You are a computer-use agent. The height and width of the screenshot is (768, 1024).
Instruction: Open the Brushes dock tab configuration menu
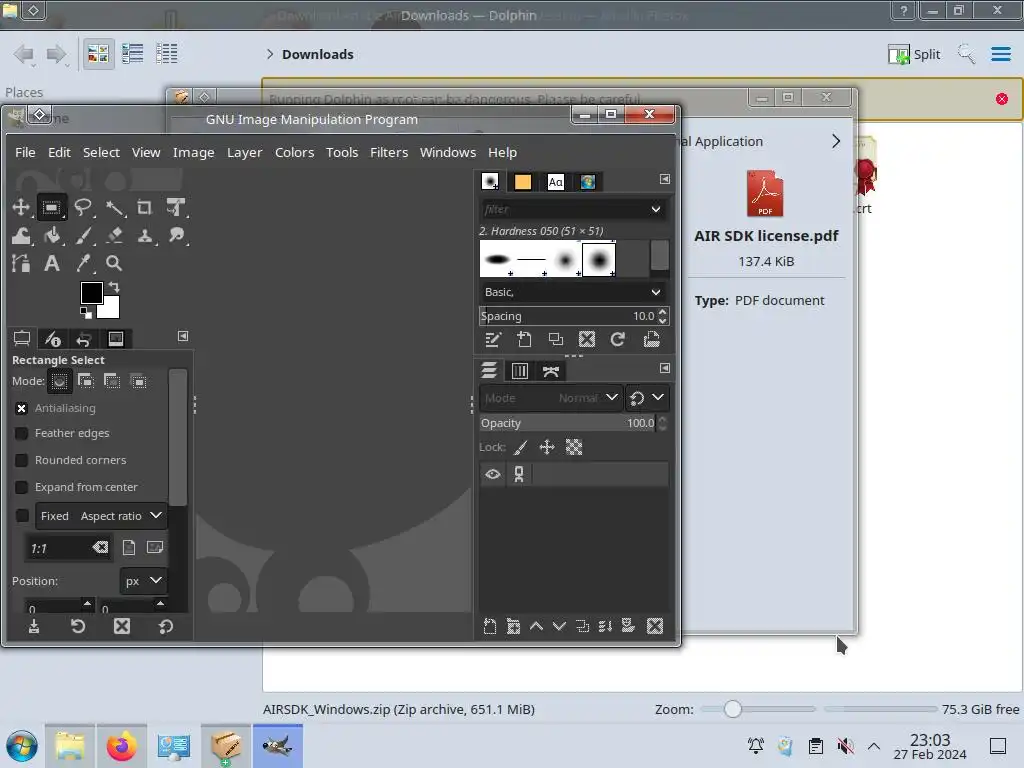(x=664, y=179)
